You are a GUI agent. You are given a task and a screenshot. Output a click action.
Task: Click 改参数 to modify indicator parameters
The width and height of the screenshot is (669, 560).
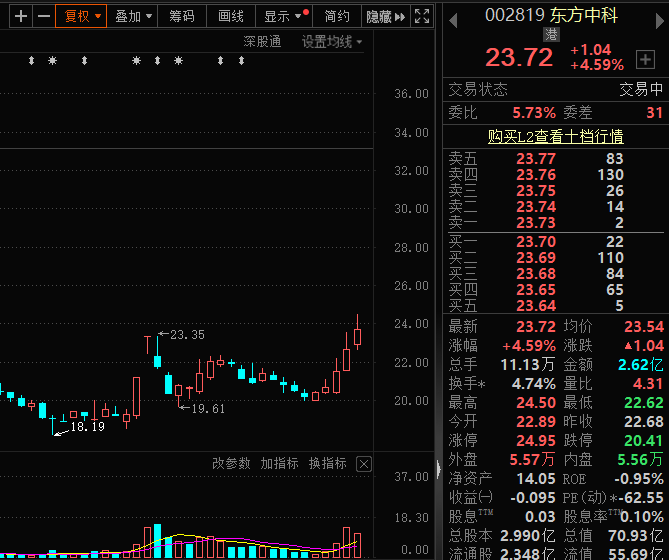point(231,464)
